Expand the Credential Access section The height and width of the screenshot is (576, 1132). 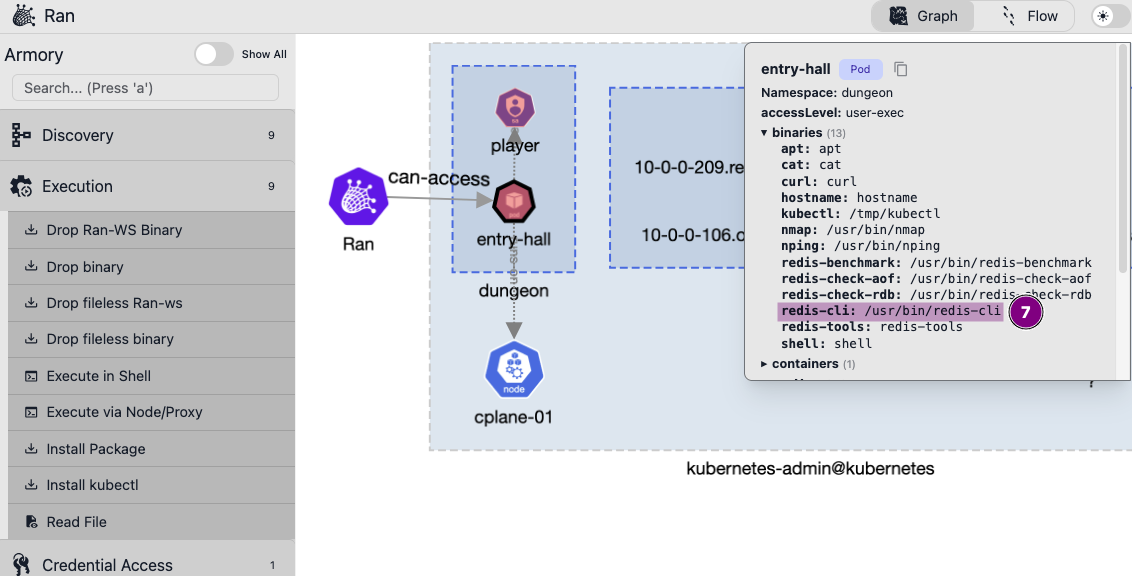[147, 564]
